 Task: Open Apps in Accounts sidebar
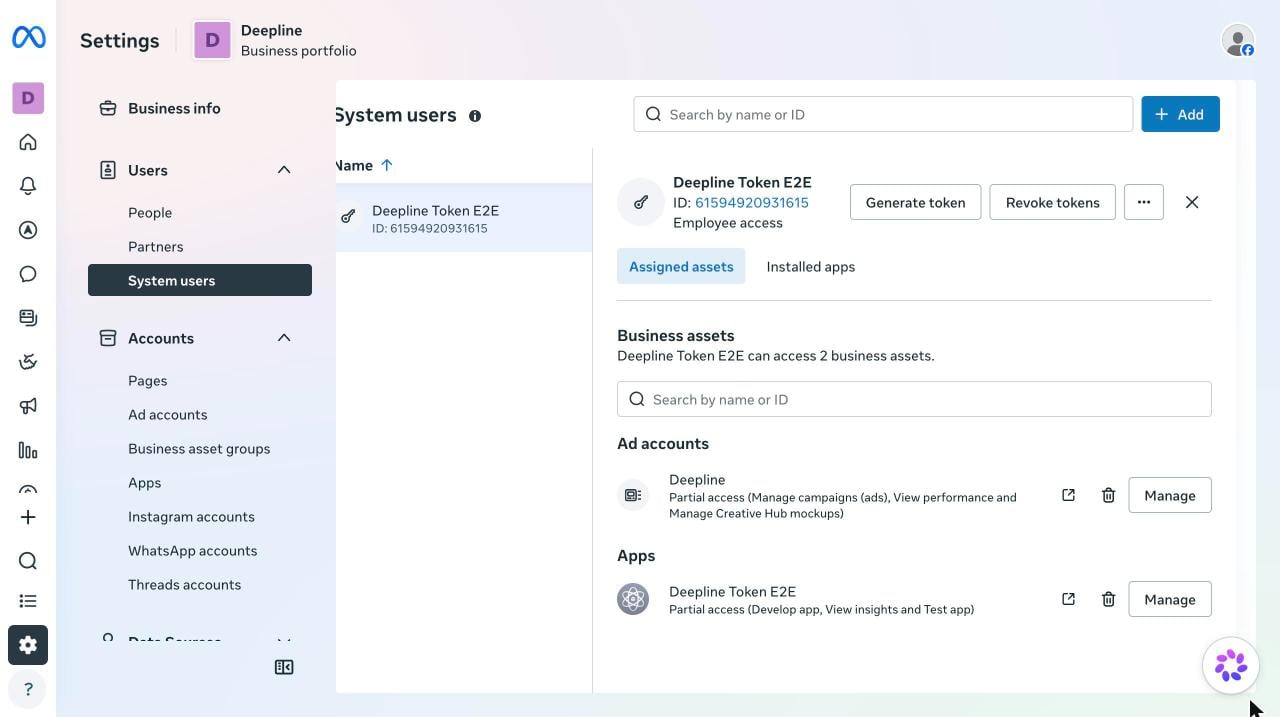click(x=145, y=483)
